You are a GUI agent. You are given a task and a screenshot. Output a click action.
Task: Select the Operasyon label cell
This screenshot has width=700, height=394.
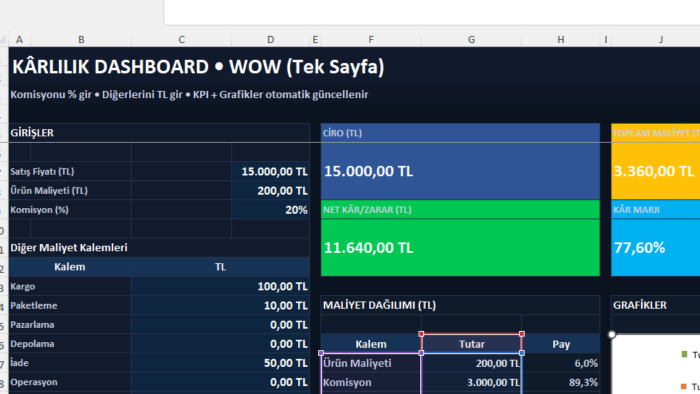point(70,382)
